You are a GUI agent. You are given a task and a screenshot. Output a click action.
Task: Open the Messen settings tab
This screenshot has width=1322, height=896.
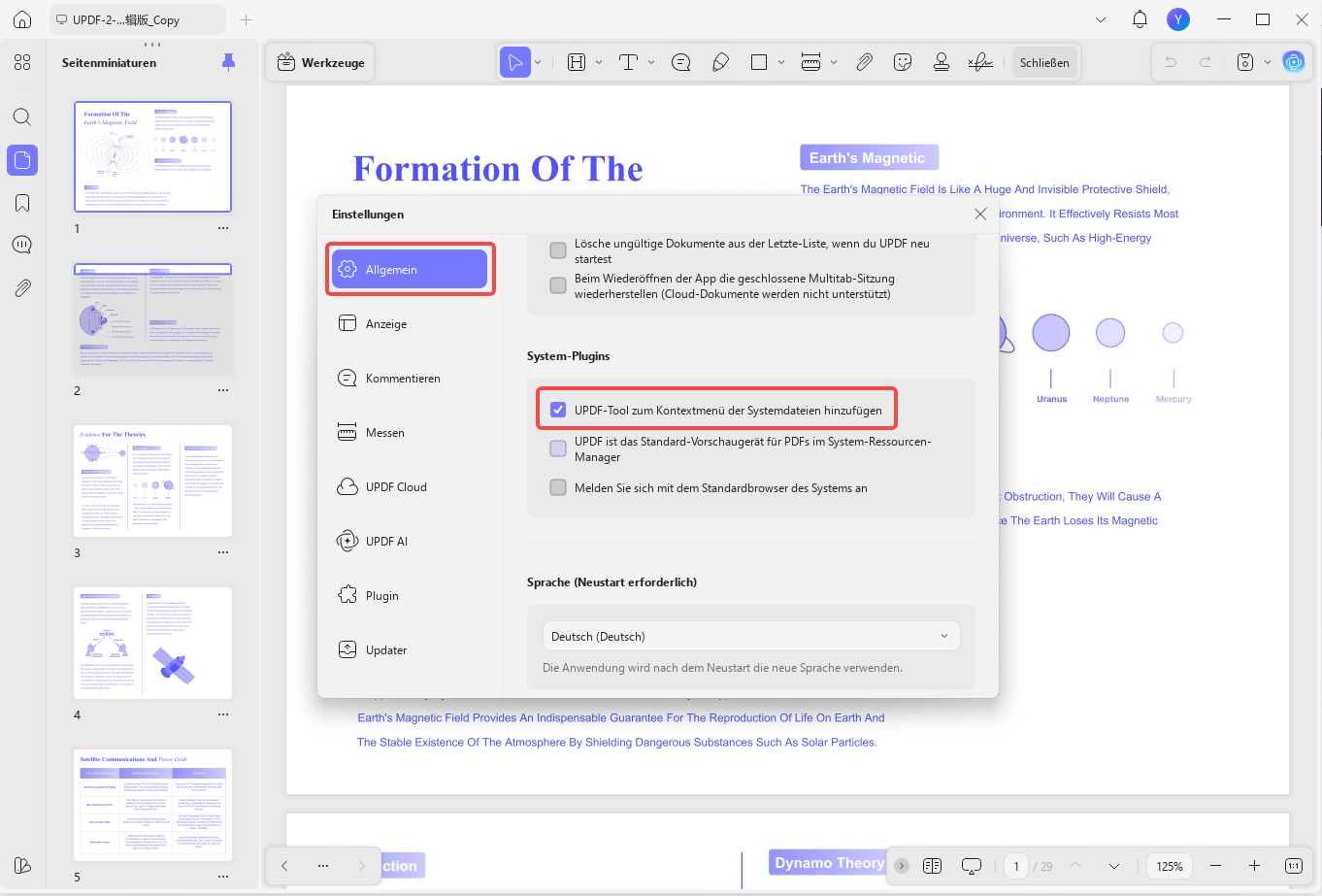coord(410,432)
